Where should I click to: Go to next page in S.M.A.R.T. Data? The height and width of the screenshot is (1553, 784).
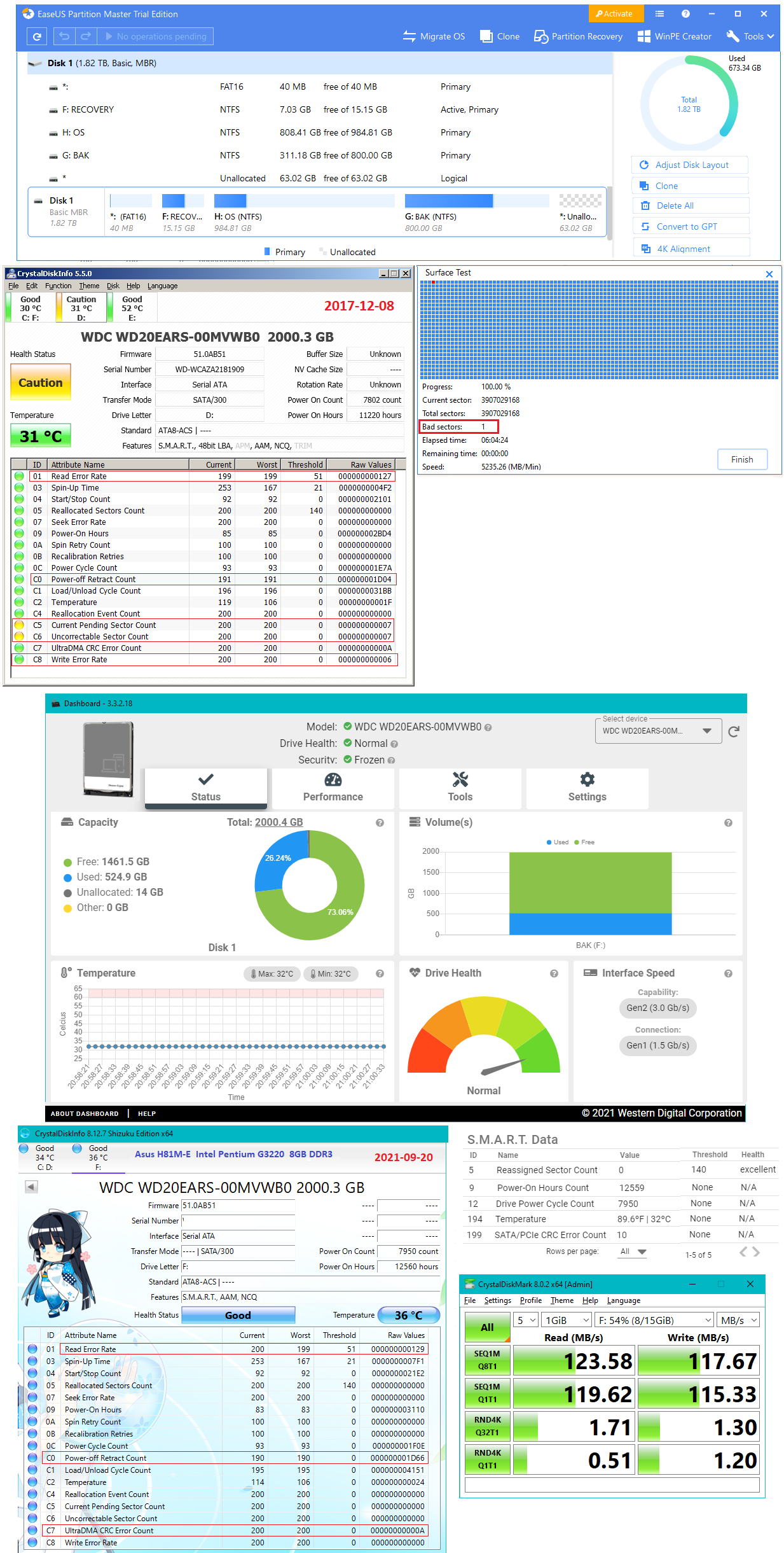click(x=756, y=1252)
